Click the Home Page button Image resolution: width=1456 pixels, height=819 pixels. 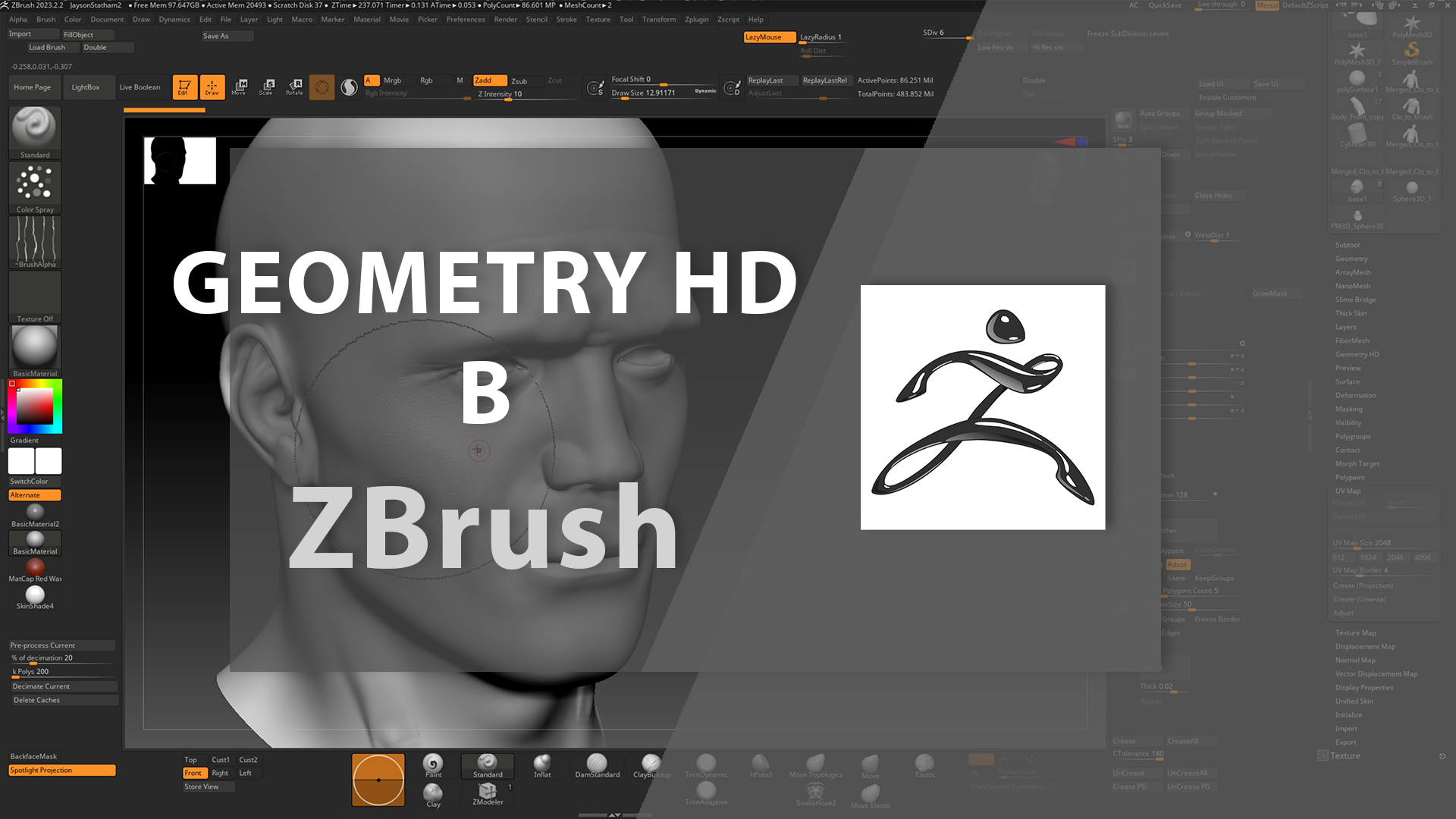point(33,87)
